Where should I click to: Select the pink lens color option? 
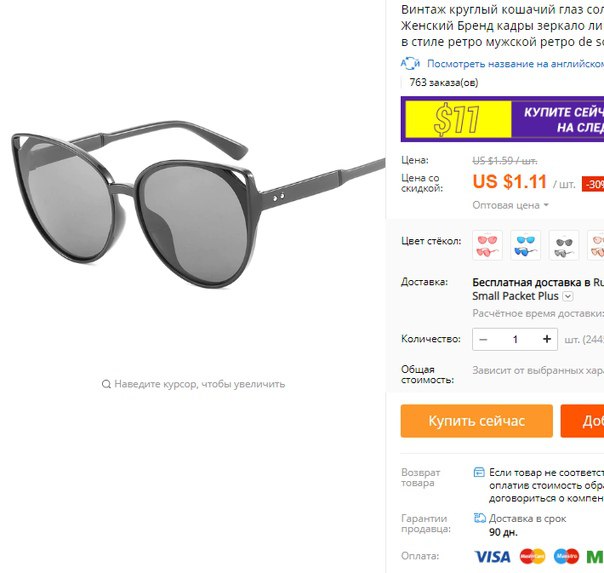487,246
